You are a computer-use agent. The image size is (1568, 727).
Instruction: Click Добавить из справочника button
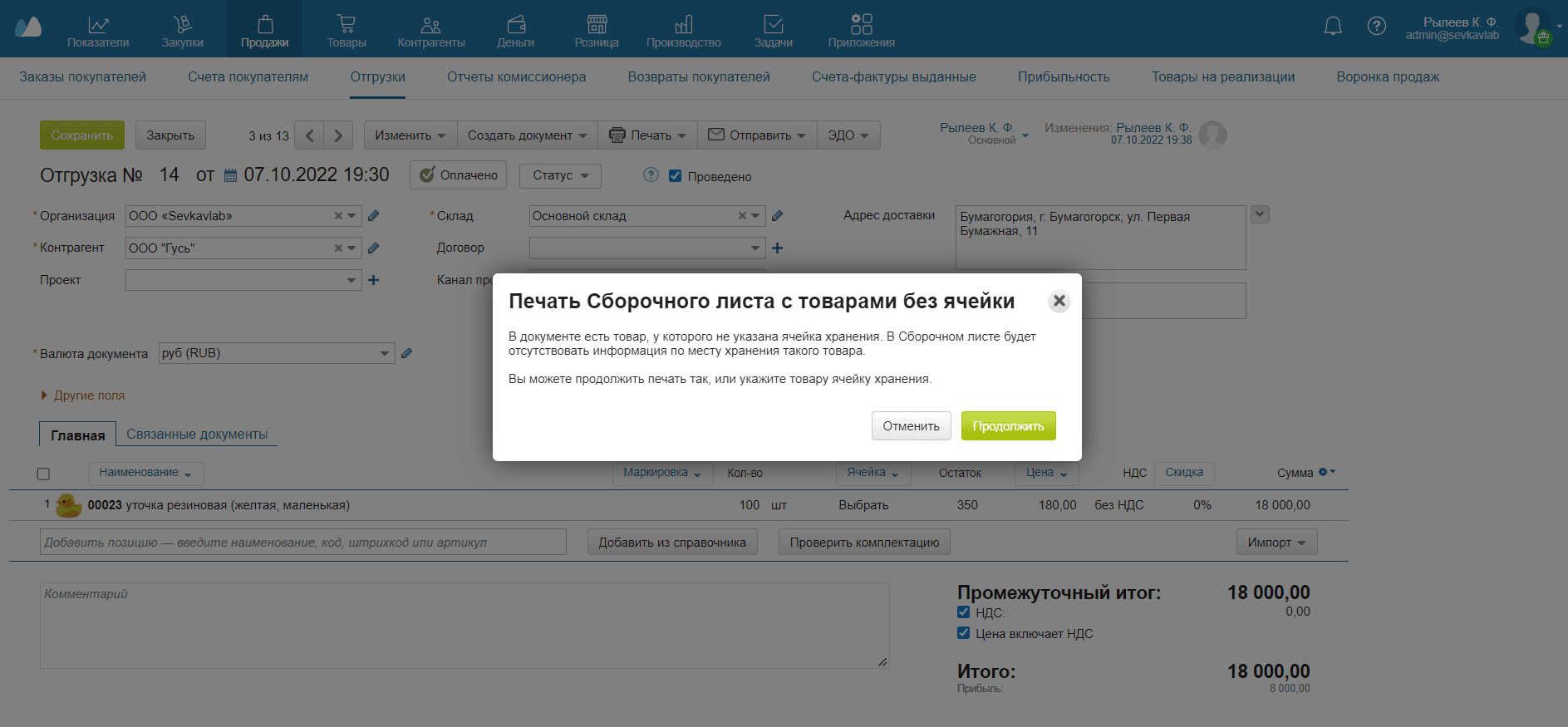672,543
